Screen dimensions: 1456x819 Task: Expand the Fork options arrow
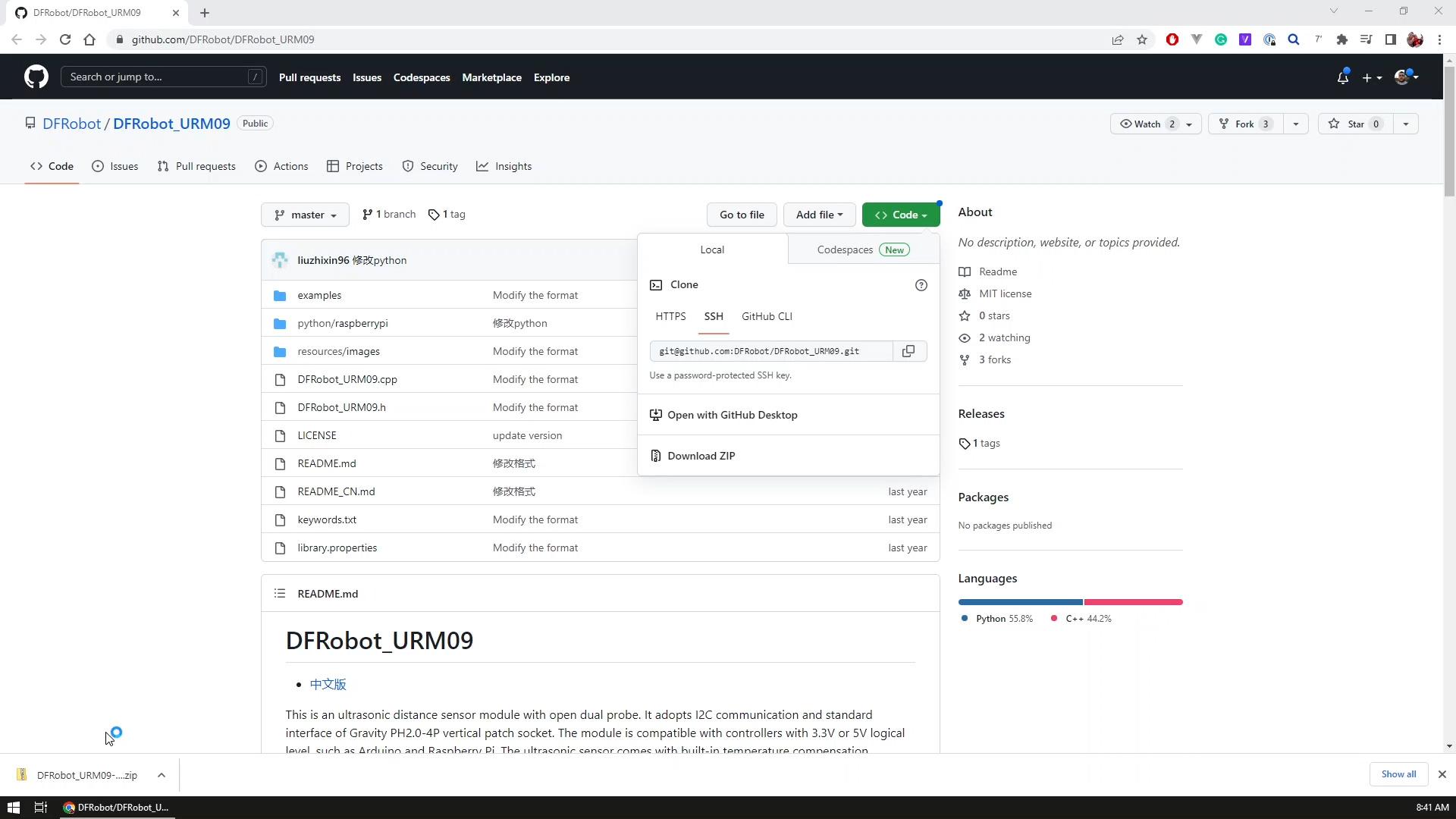pyautogui.click(x=1295, y=124)
